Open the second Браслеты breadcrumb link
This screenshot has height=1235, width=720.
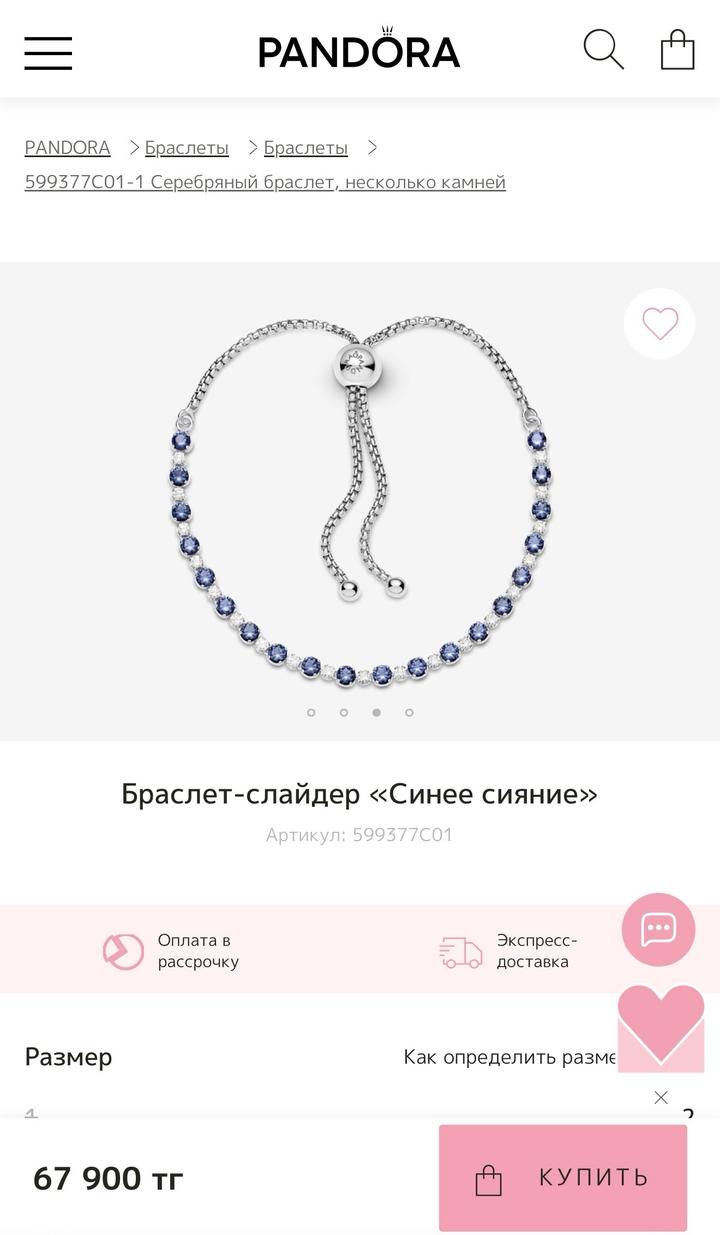pos(306,148)
